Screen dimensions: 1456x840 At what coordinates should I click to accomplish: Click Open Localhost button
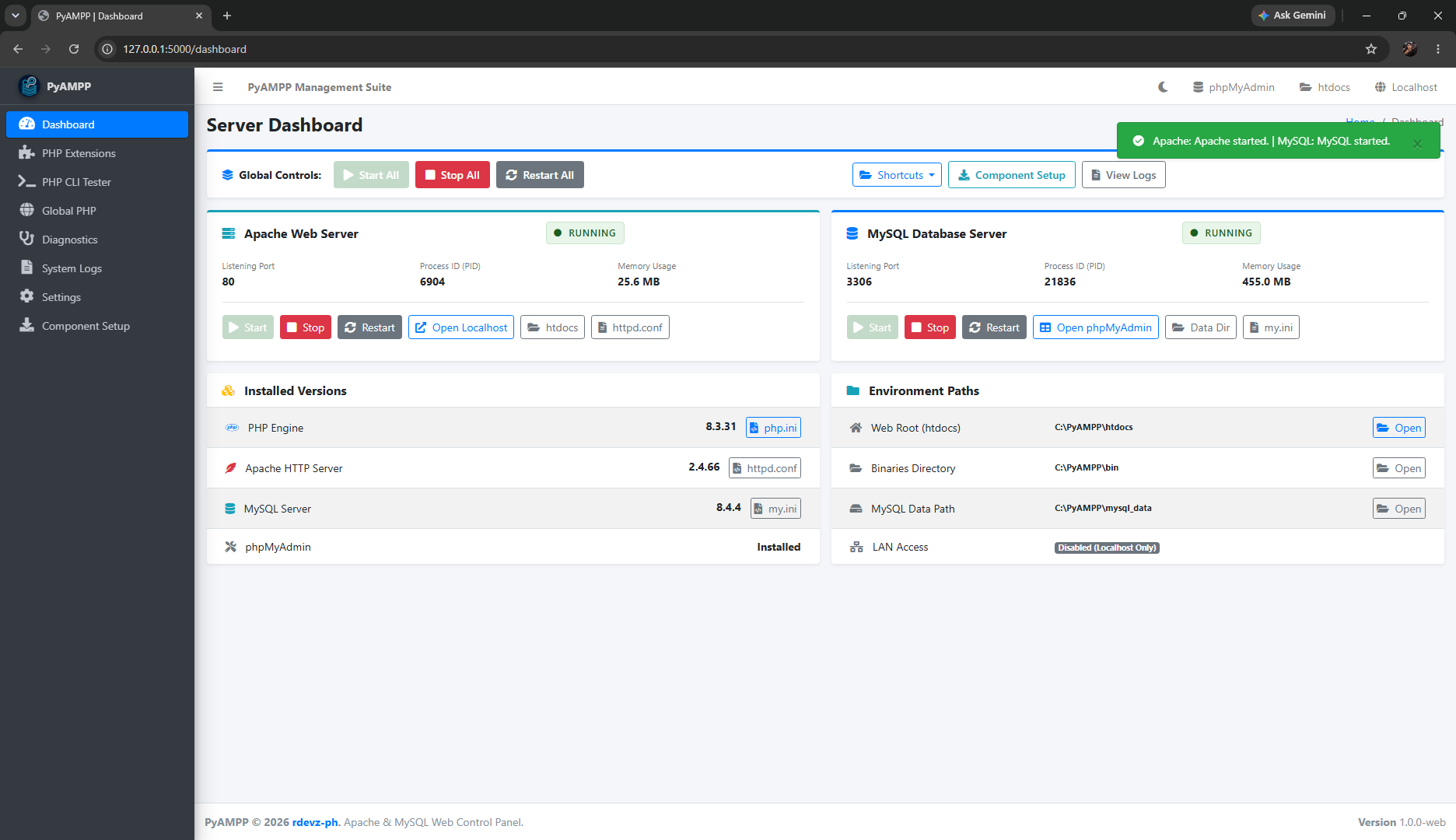click(461, 327)
